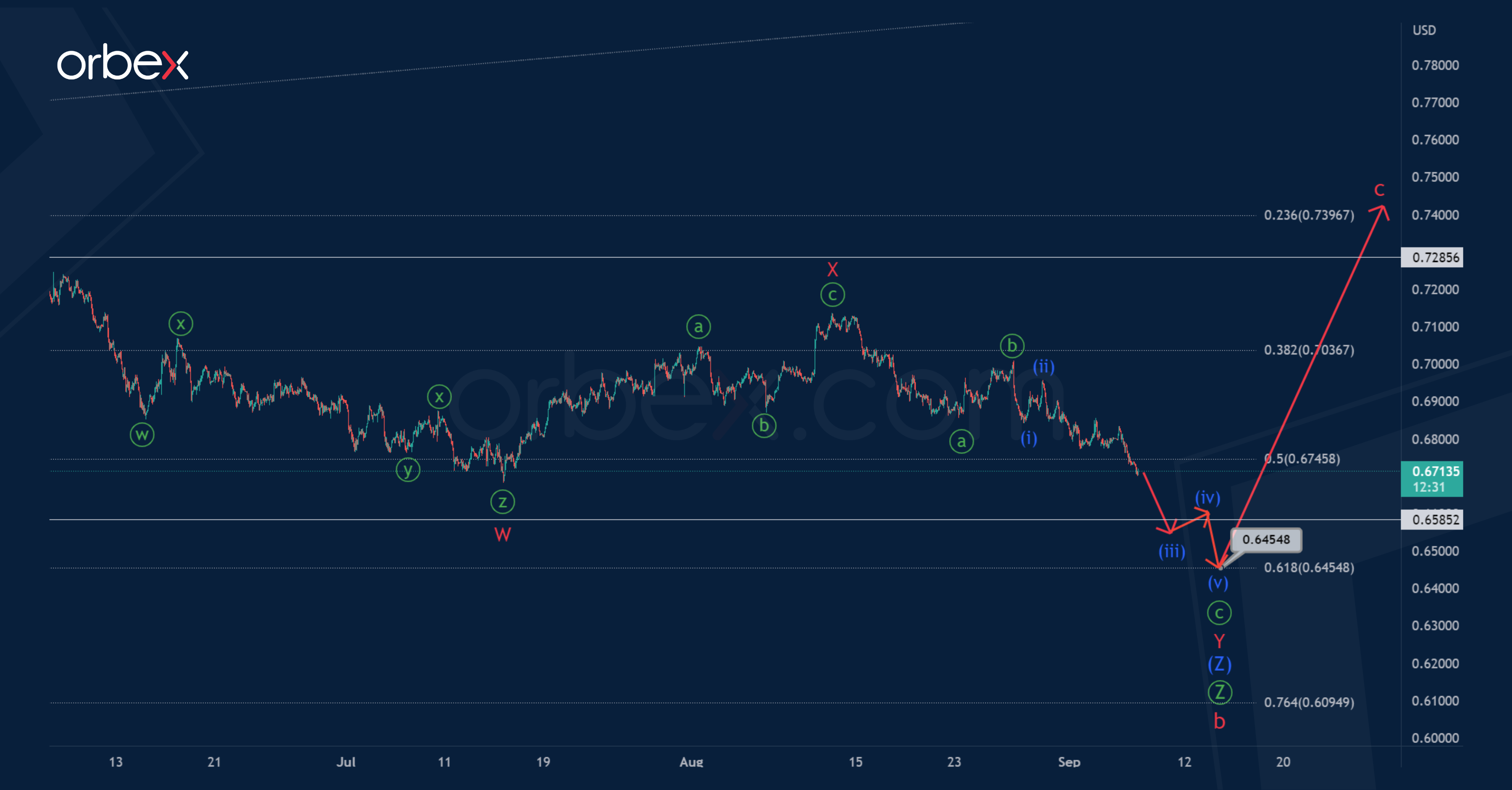This screenshot has height=790, width=1512.
Task: Click the red X wave label
Action: [x=832, y=269]
